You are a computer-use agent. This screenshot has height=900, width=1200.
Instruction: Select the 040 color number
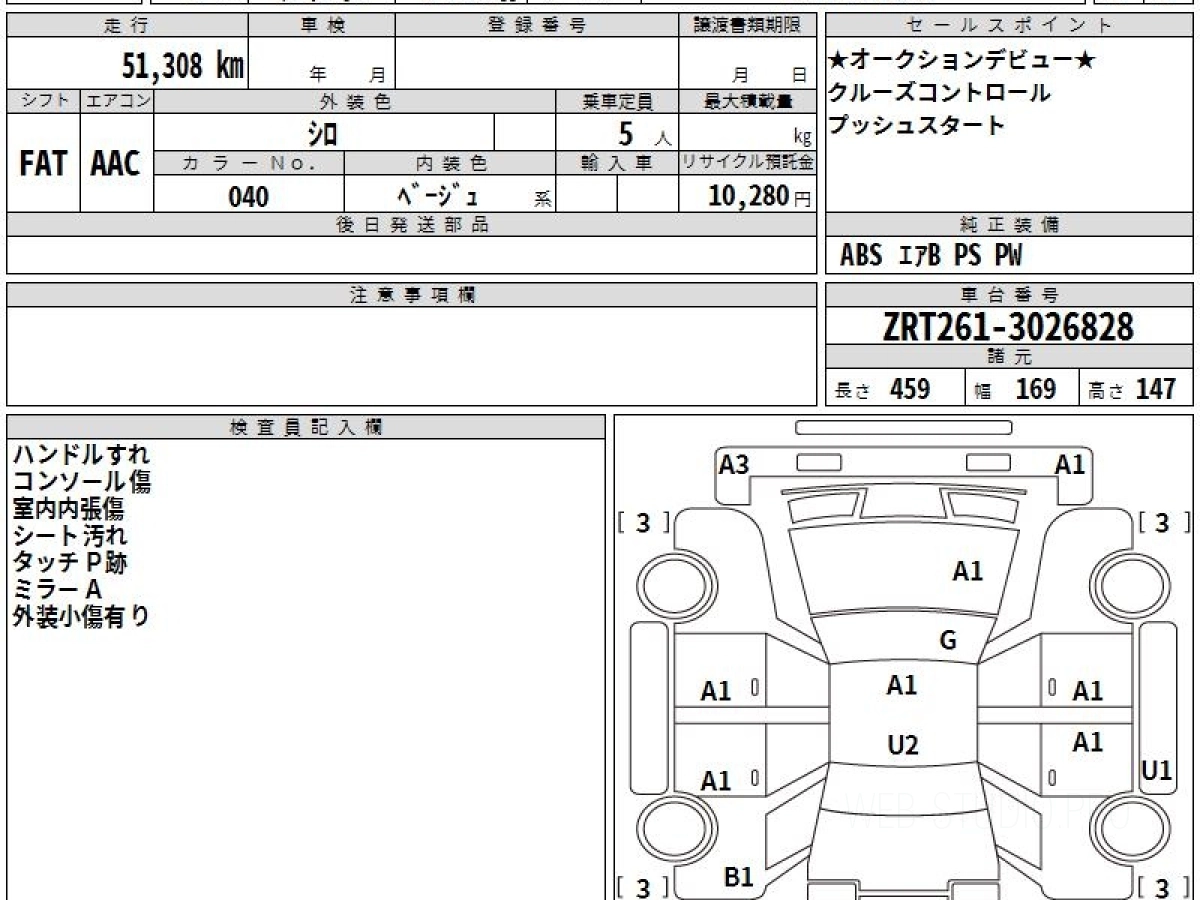pyautogui.click(x=249, y=197)
